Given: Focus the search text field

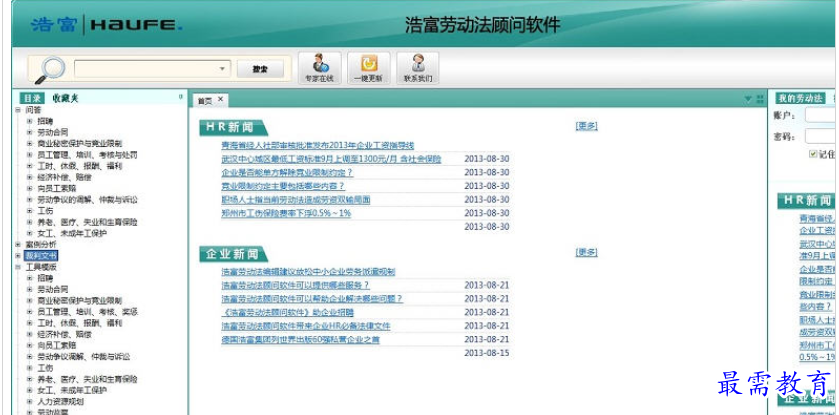Looking at the screenshot, I should point(147,69).
